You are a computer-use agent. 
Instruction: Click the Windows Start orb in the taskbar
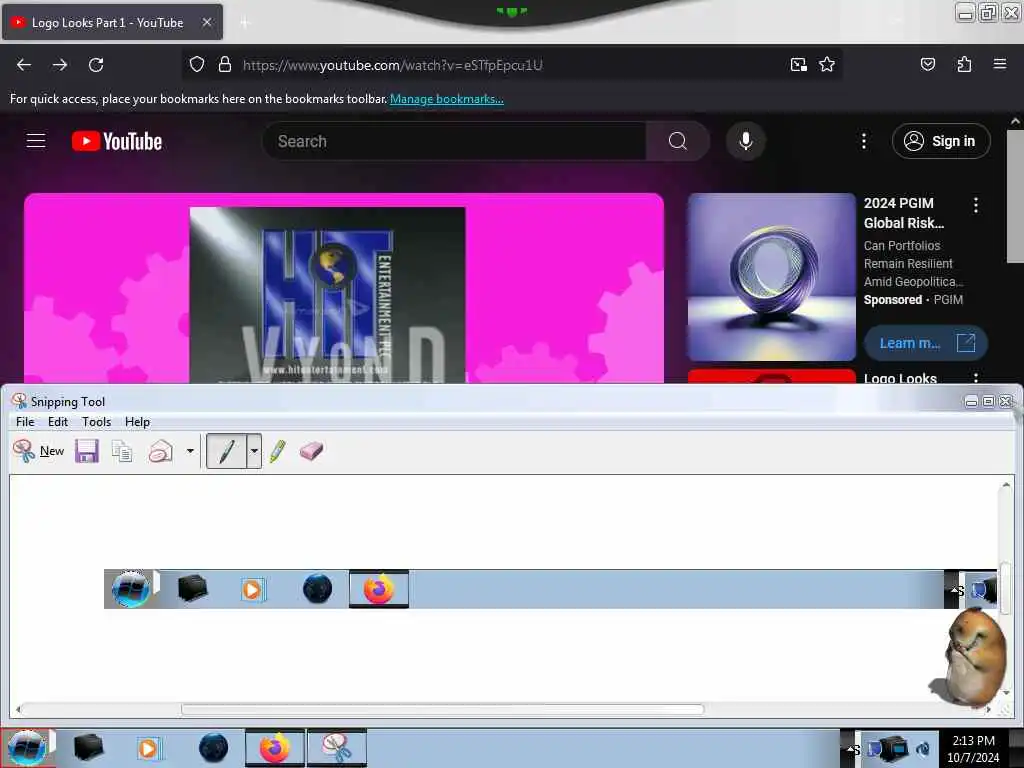pyautogui.click(x=27, y=748)
